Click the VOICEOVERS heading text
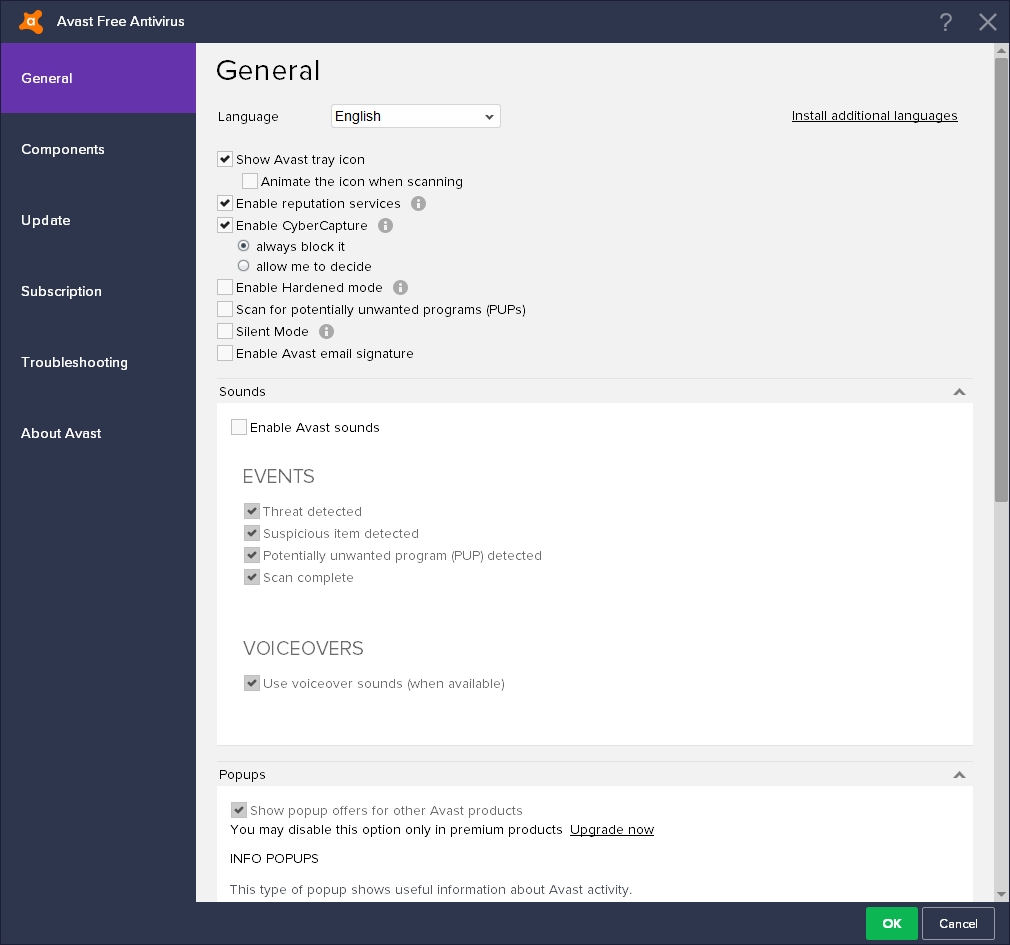 [303, 648]
